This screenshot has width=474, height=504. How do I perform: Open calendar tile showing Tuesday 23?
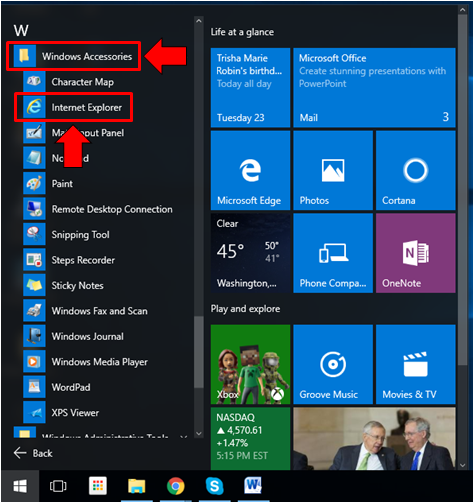(x=250, y=88)
